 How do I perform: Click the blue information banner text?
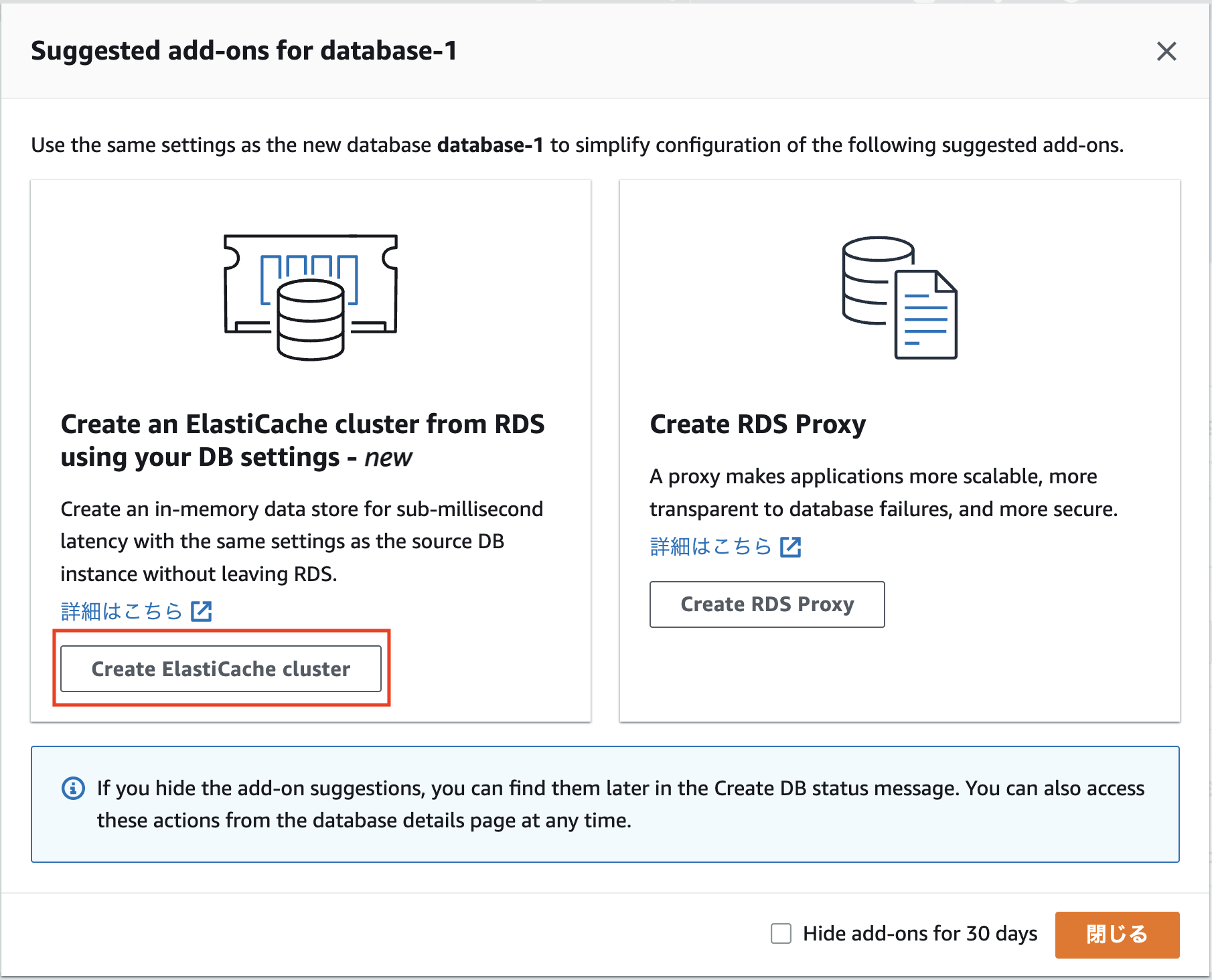pos(603,803)
